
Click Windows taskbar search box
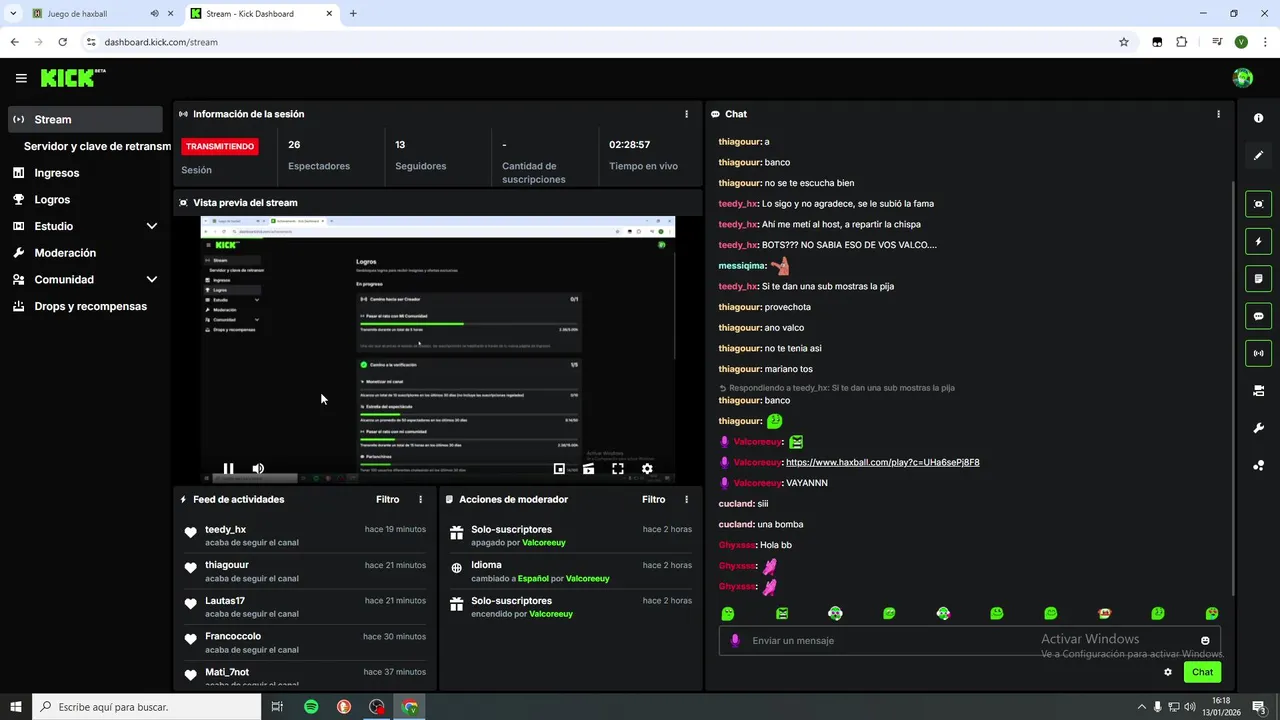[x=147, y=707]
